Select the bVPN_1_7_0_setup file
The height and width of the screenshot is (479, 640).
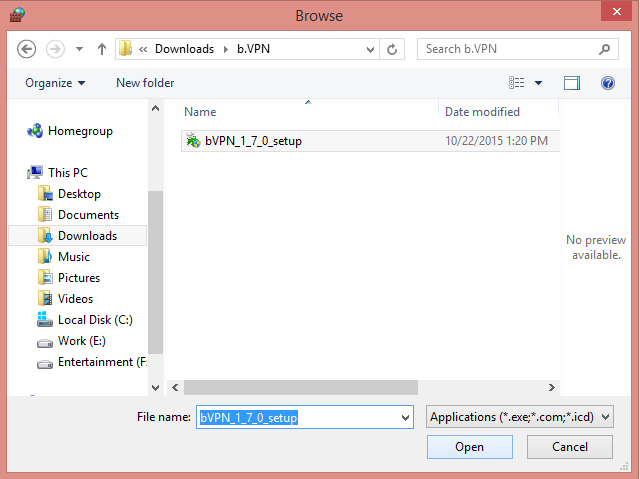click(x=253, y=141)
